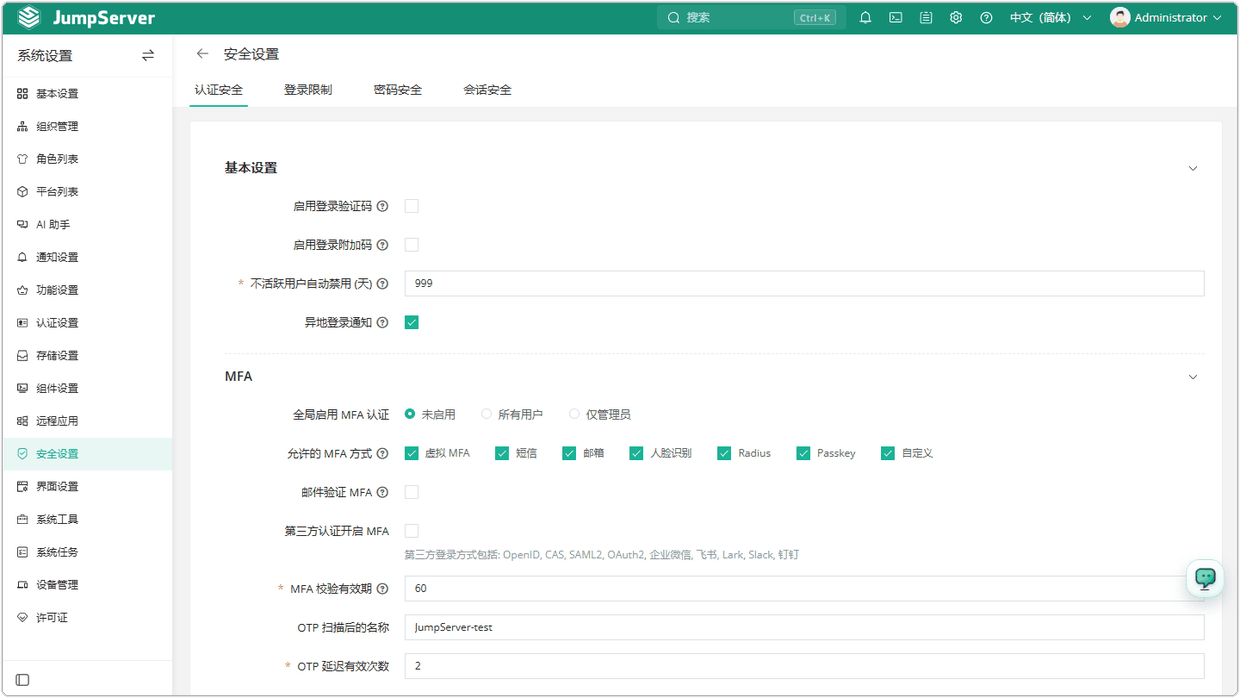Open the 中文 (简体) language dropdown

1050,18
